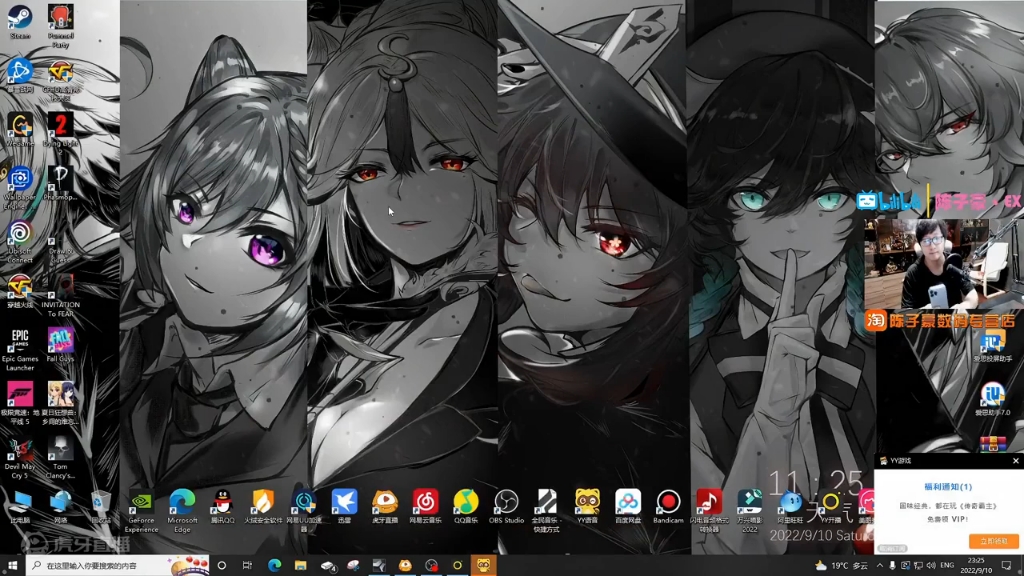Switch to active YY raccoon taskbar app
Viewport: 1024px width, 576px height.
pyautogui.click(x=483, y=565)
